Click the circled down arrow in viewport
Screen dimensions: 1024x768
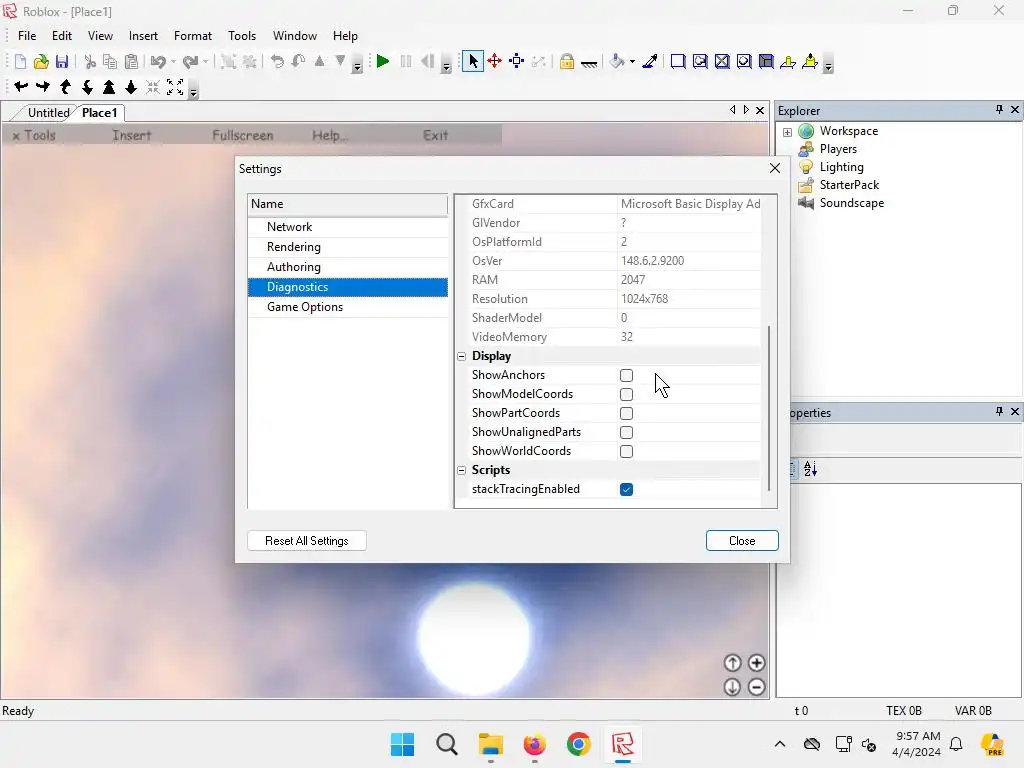tap(733, 687)
